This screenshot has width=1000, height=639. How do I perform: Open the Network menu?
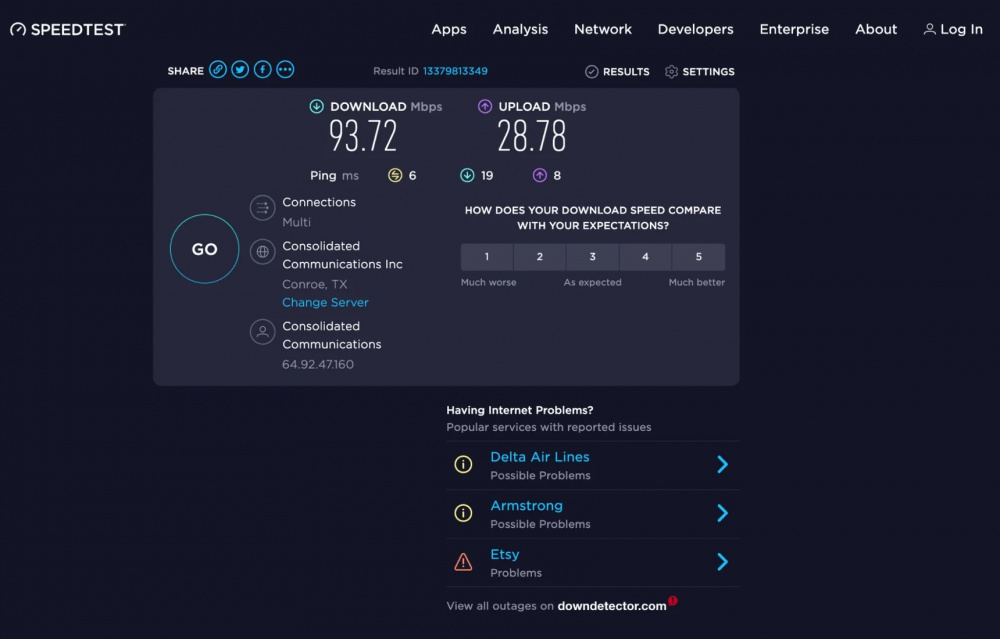point(603,29)
